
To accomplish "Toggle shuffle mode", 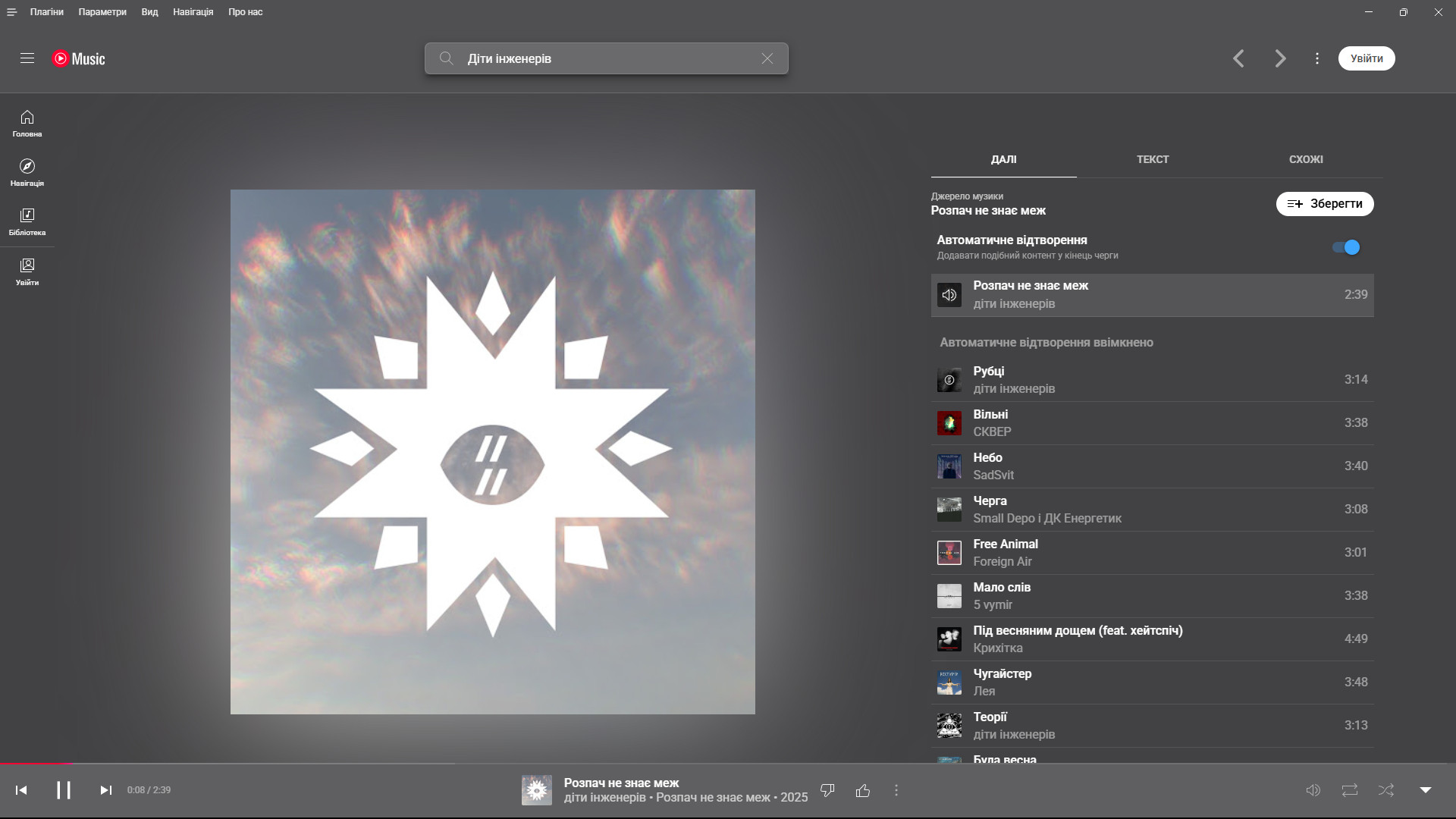I will click(x=1386, y=790).
